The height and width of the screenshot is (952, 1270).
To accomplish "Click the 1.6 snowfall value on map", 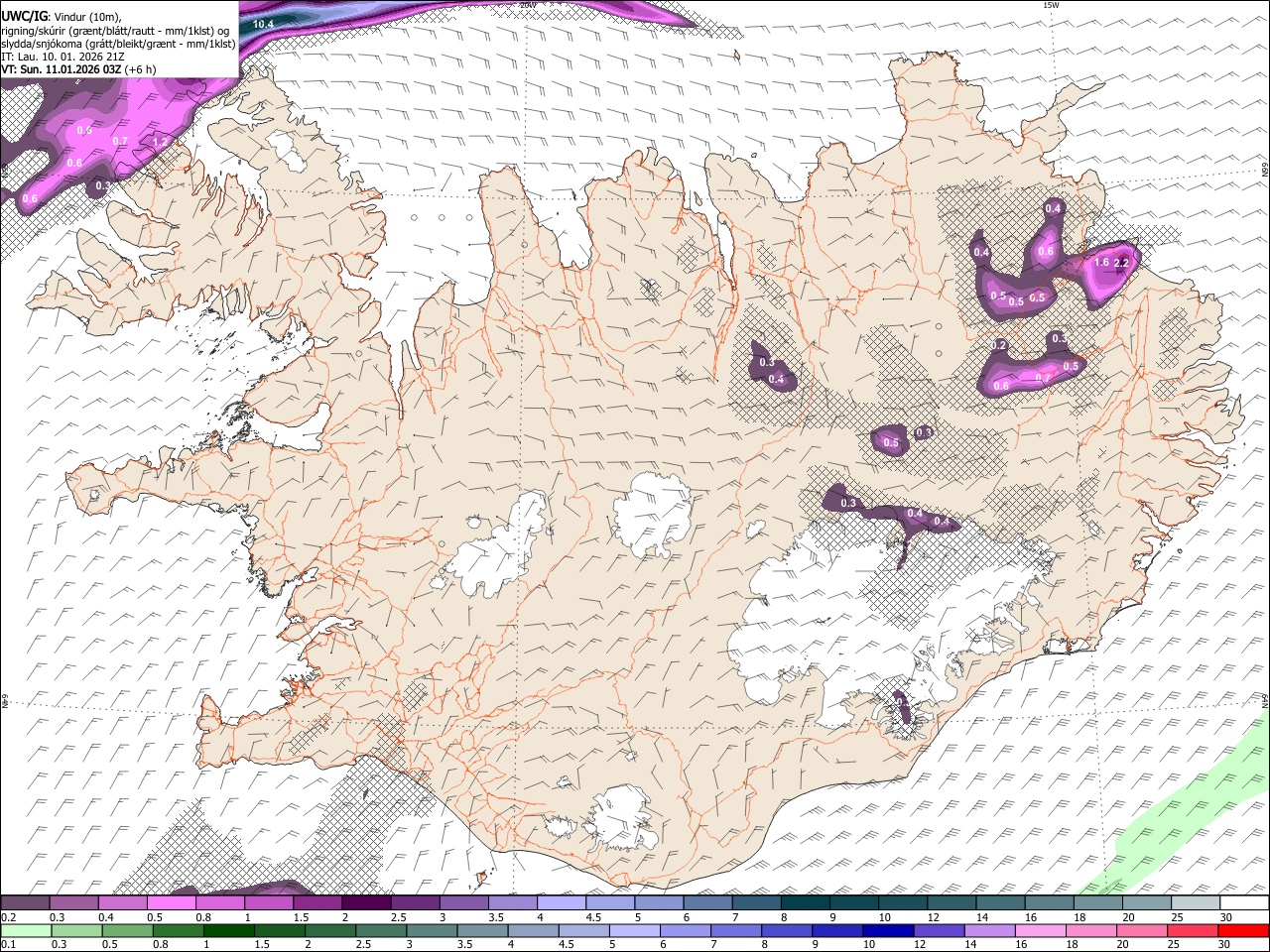I will pos(1101,263).
